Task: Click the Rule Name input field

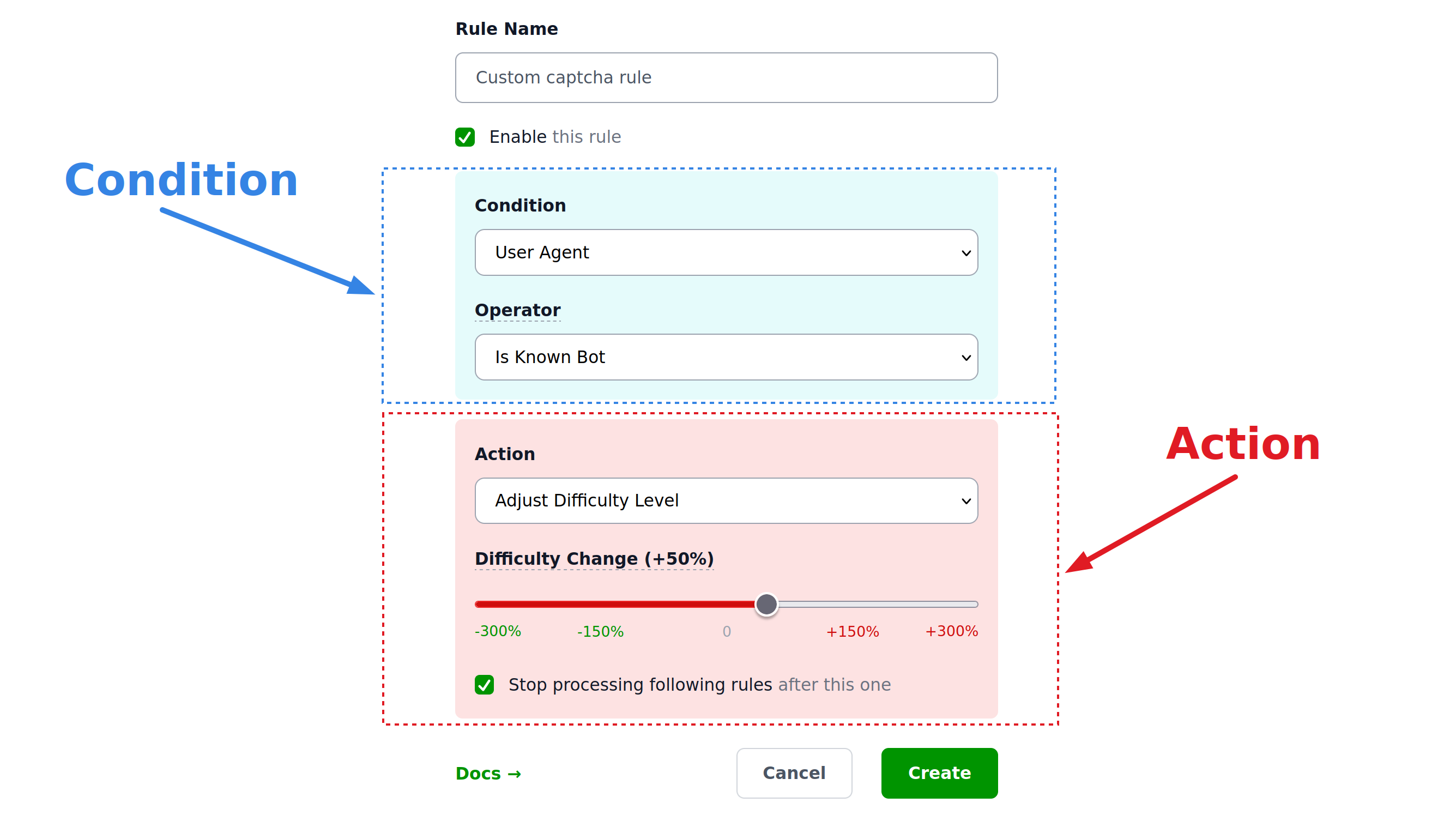Action: pos(726,77)
